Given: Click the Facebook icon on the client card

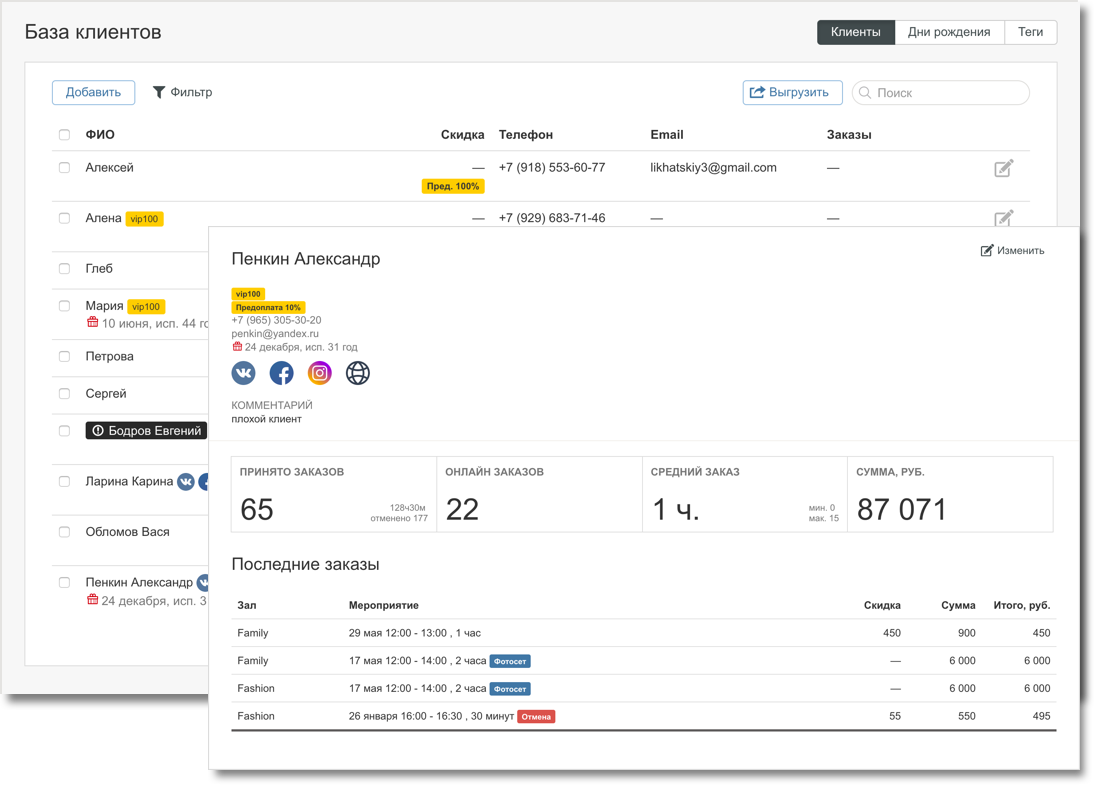Looking at the screenshot, I should 281,373.
